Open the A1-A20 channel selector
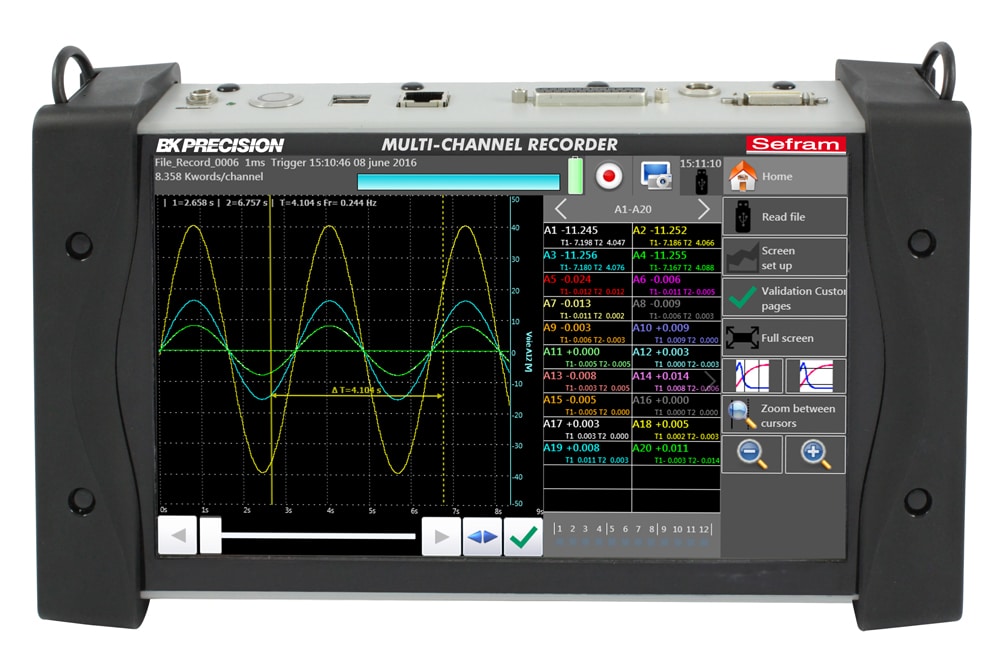 coord(631,210)
